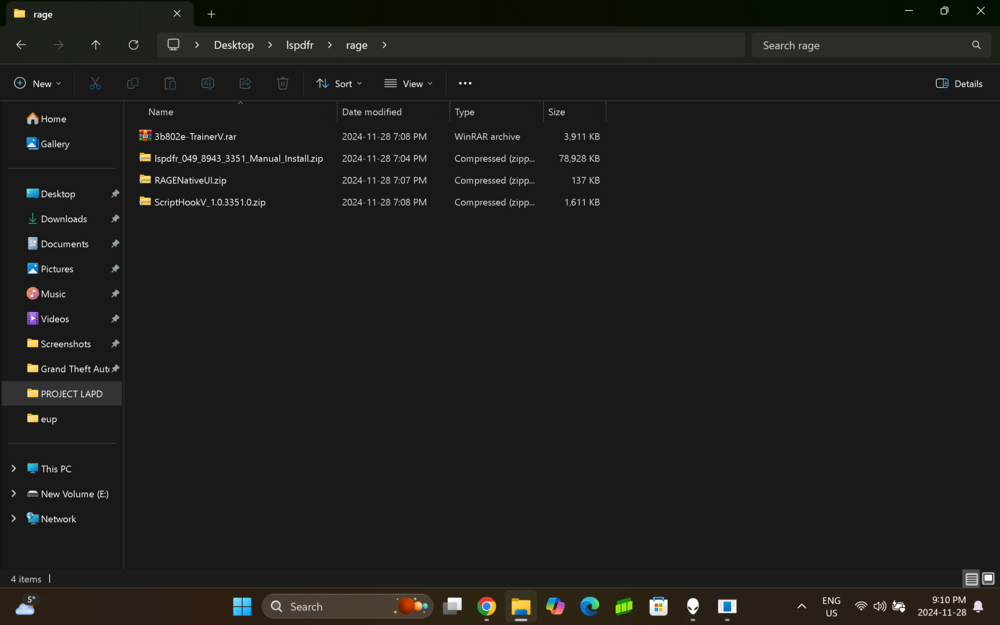Click the Copy icon in the toolbar
Viewport: 1000px width, 625px height.
point(132,83)
